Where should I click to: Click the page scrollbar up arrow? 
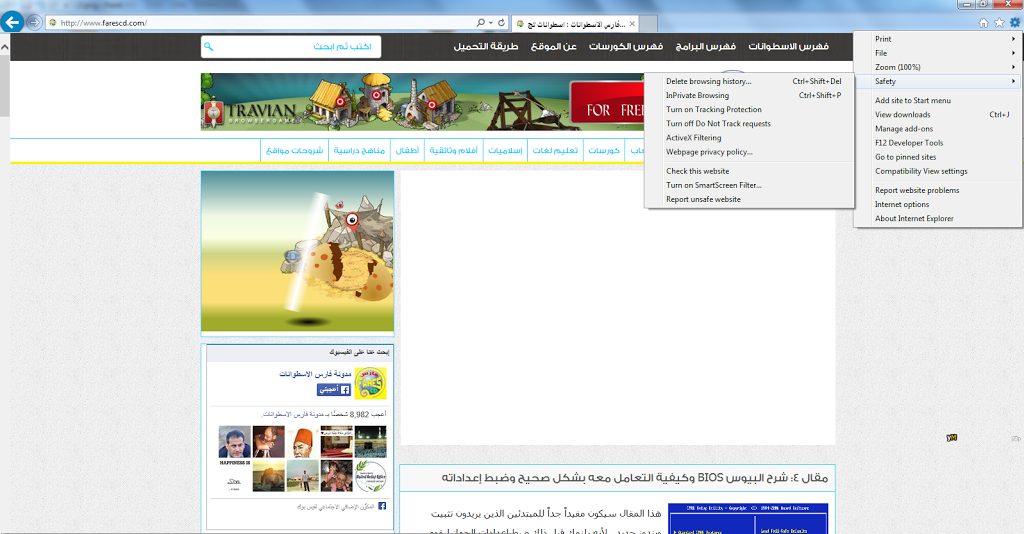coord(5,48)
